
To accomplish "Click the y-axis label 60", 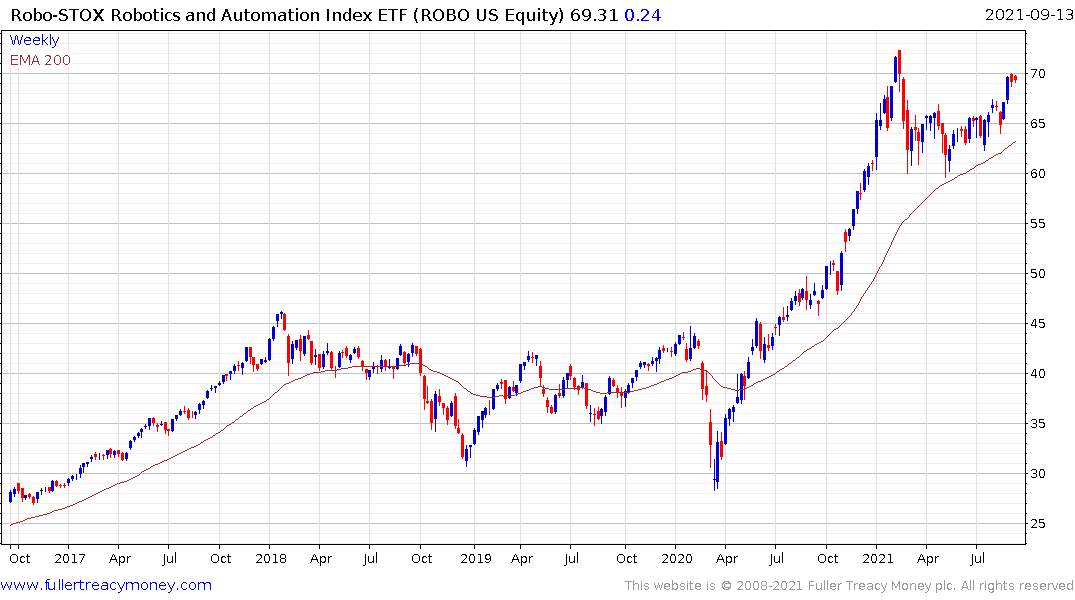I will click(1038, 174).
